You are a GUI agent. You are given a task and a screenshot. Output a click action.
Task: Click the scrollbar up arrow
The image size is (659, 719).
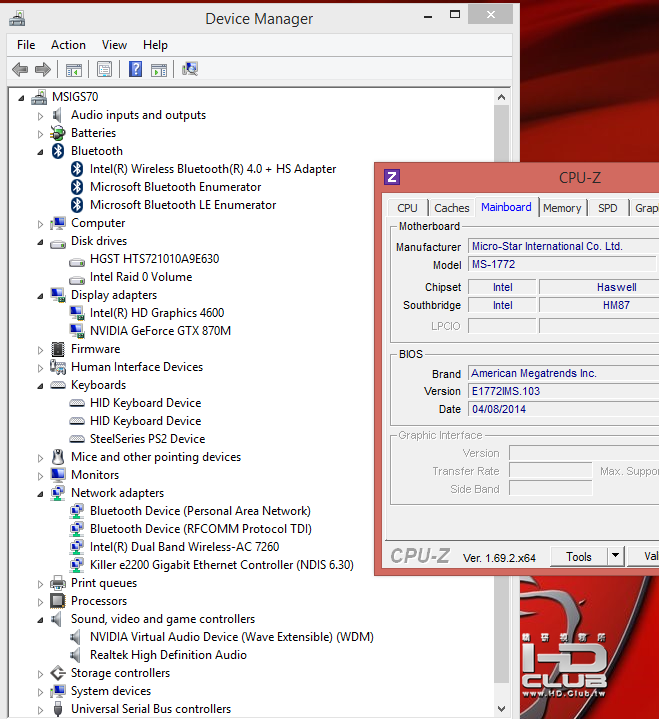click(x=501, y=97)
